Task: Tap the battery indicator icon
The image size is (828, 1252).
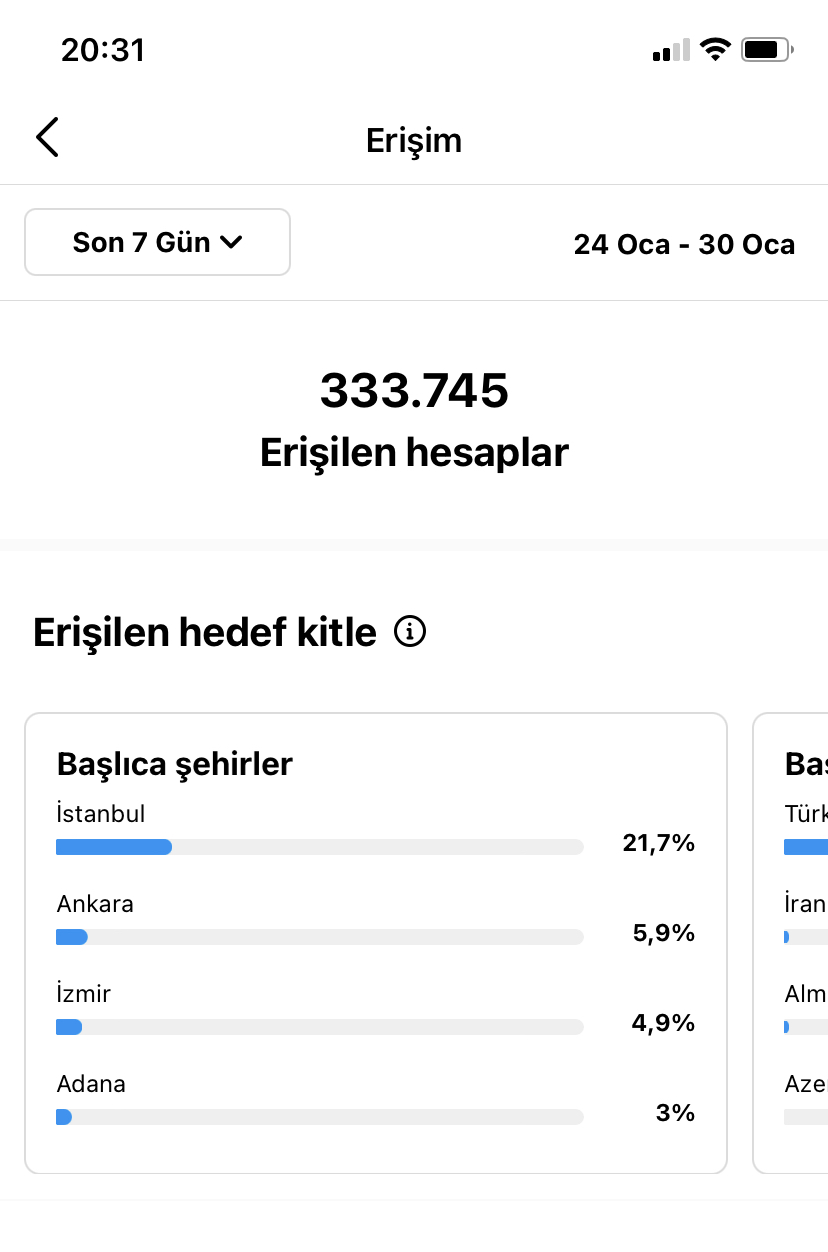Action: (x=768, y=49)
